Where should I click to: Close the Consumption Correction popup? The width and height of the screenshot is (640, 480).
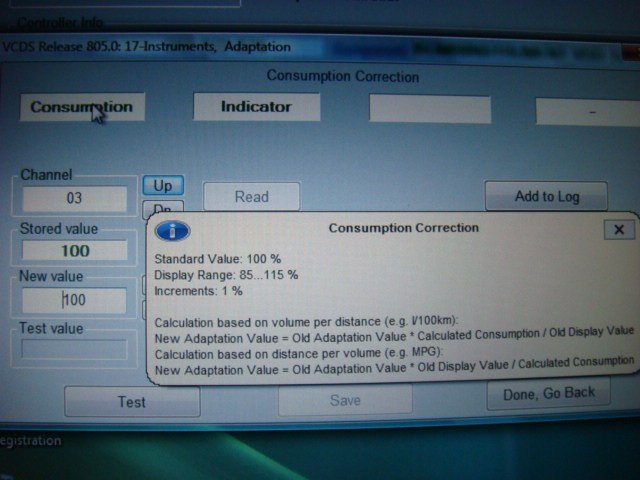[x=618, y=229]
